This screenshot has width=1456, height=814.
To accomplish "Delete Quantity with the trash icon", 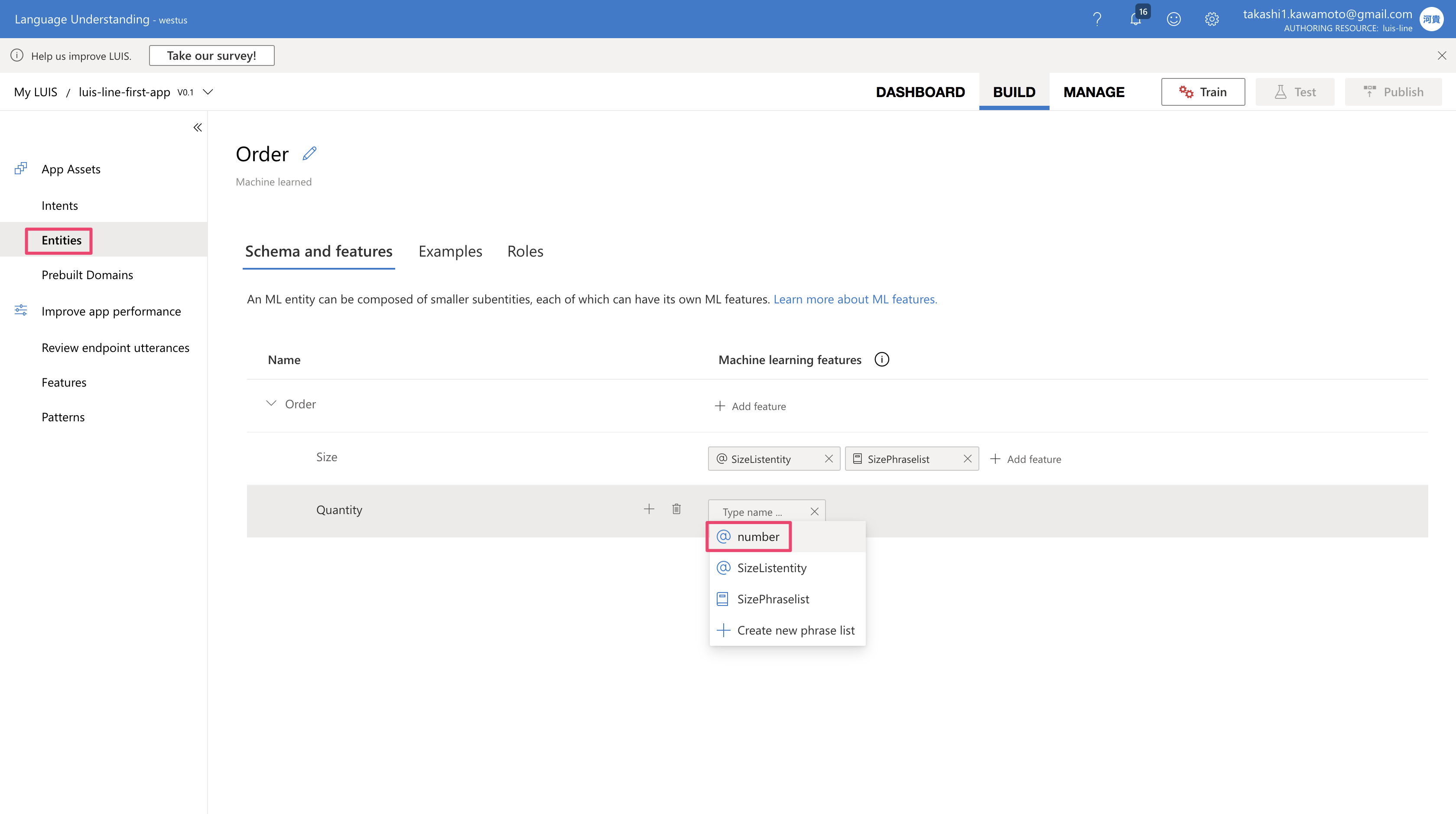I will click(x=676, y=509).
